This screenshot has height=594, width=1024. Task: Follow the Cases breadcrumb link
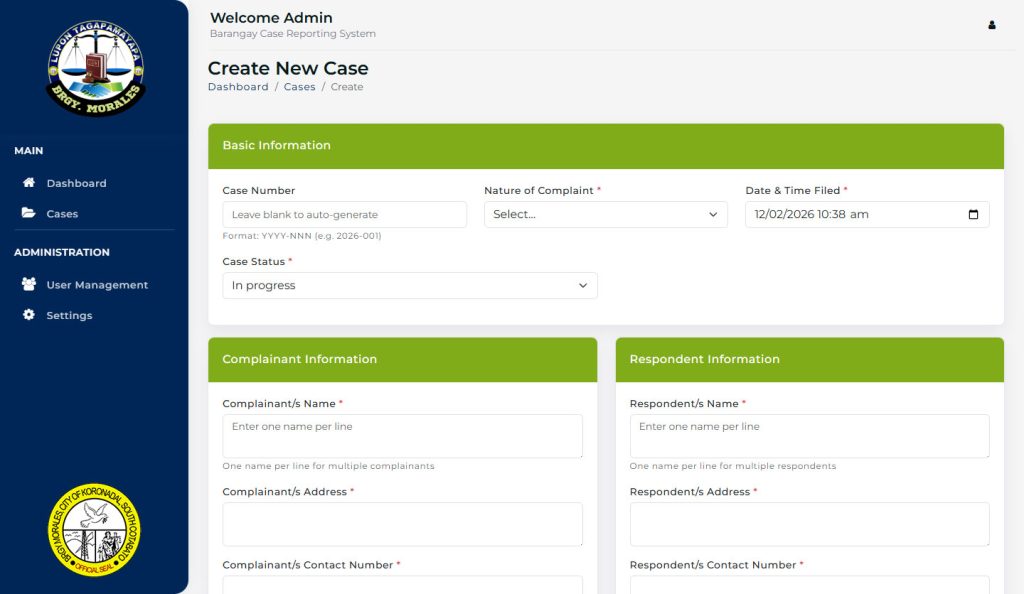pos(299,87)
